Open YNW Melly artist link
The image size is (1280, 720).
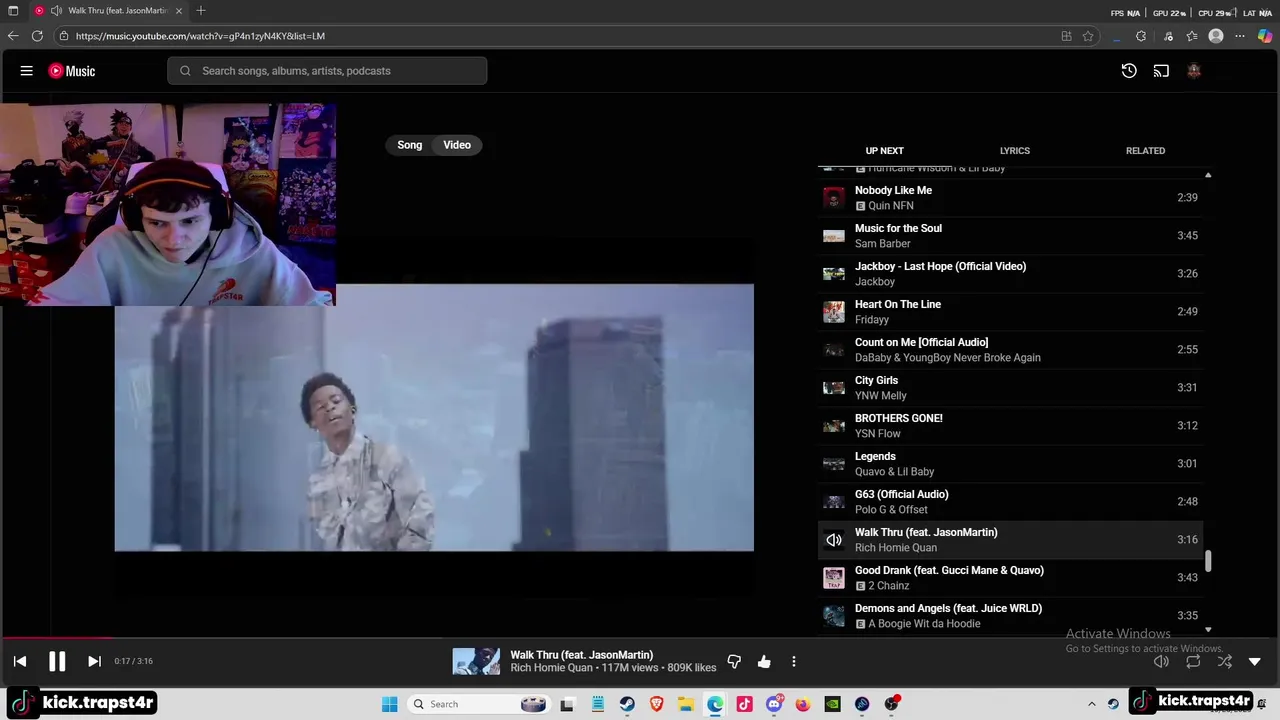click(880, 396)
